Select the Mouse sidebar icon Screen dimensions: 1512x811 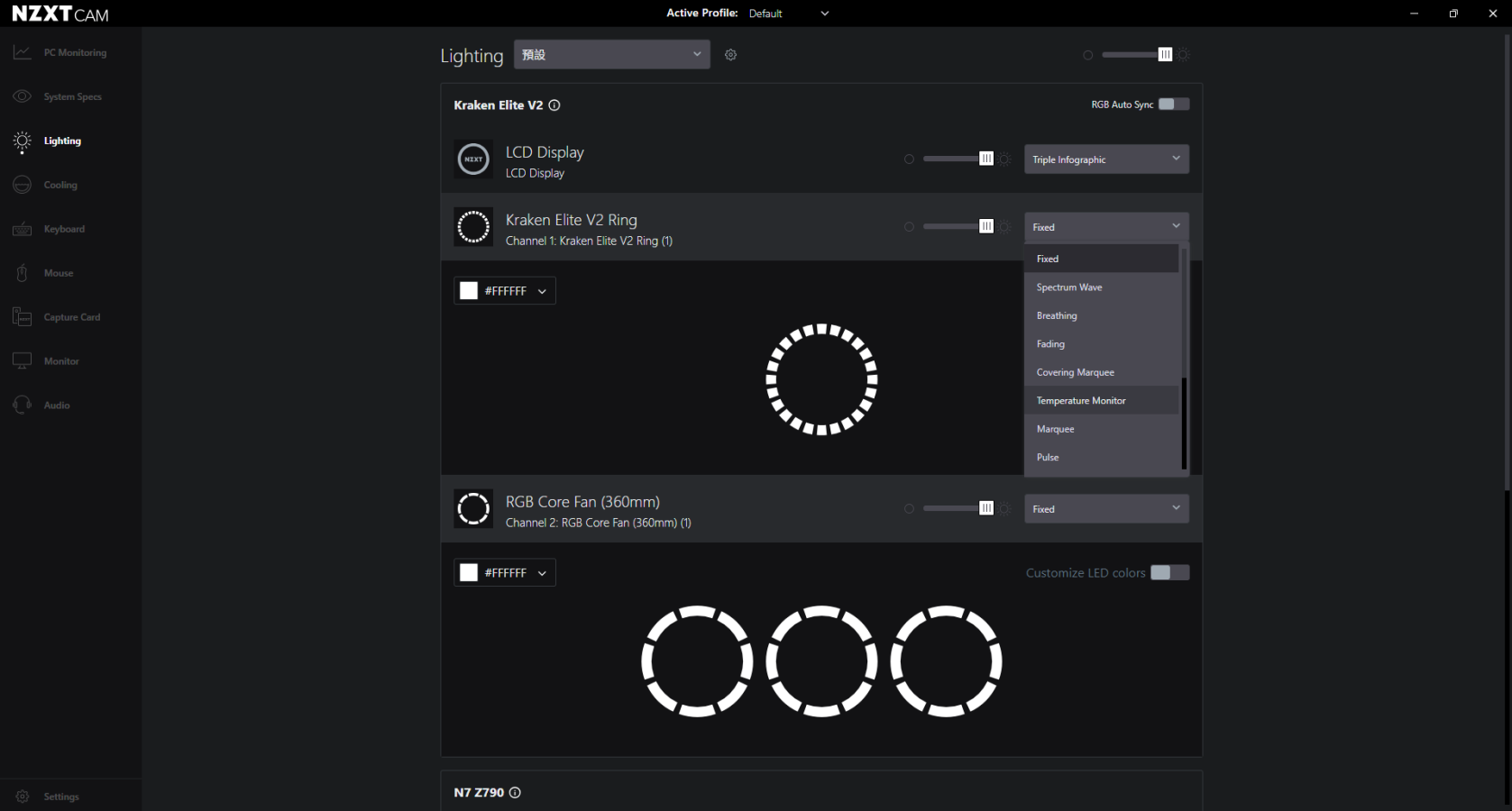[23, 273]
